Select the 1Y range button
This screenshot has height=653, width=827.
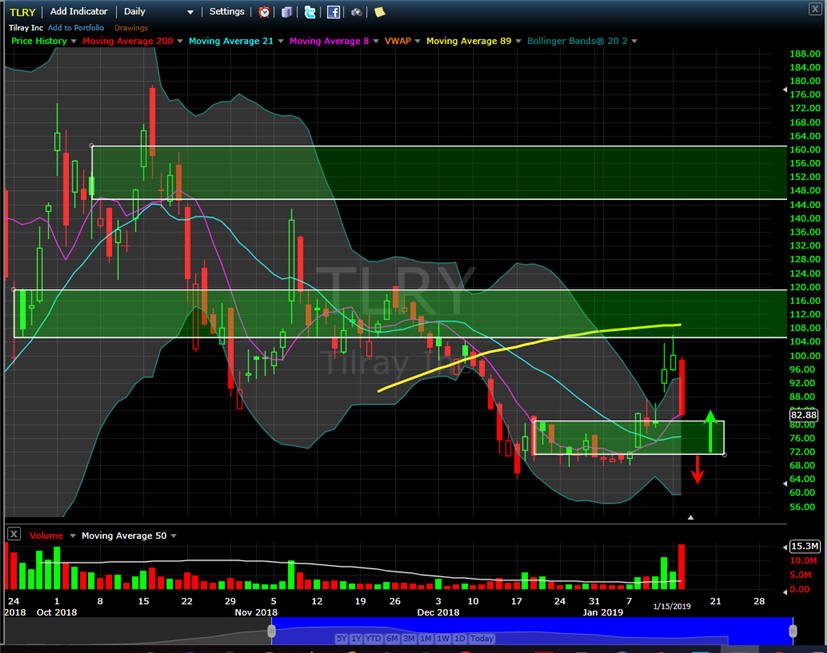point(357,638)
